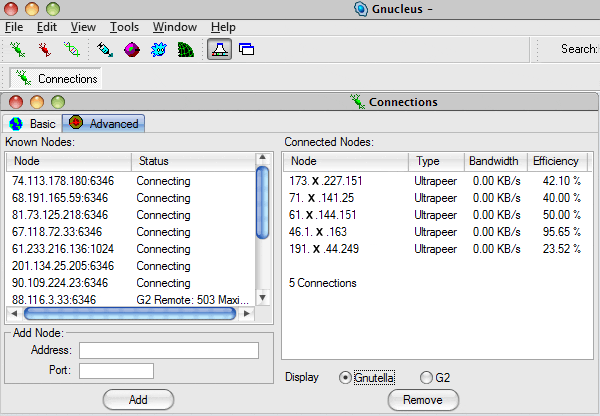The image size is (600, 416).
Task: Click the syringe toolbar icon
Action: (105, 49)
